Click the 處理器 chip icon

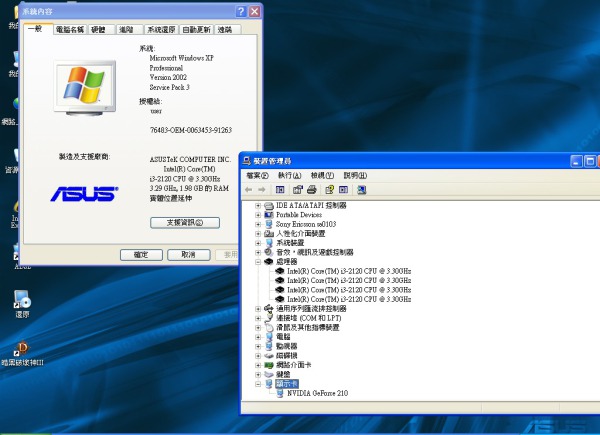tap(269, 262)
